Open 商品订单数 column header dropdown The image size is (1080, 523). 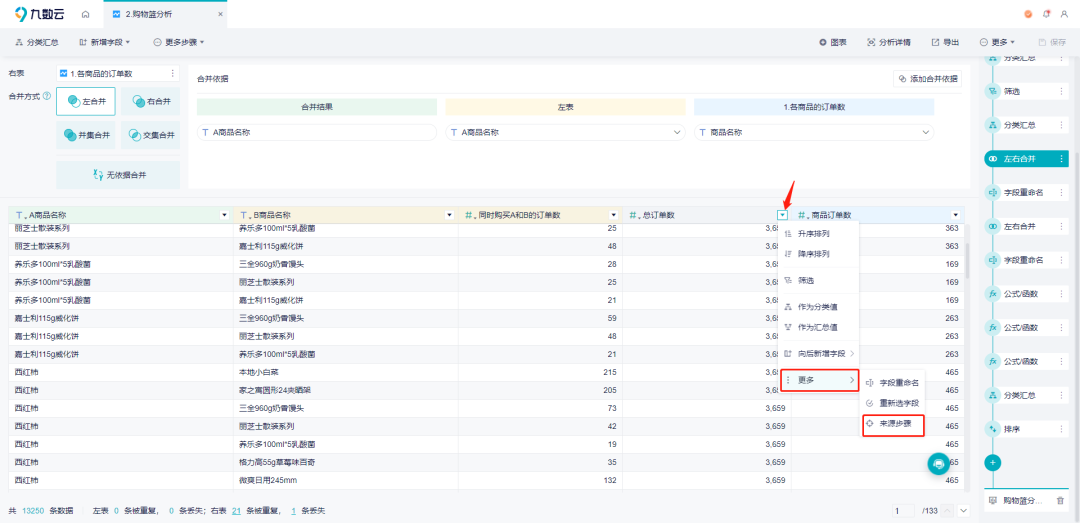click(x=955, y=215)
